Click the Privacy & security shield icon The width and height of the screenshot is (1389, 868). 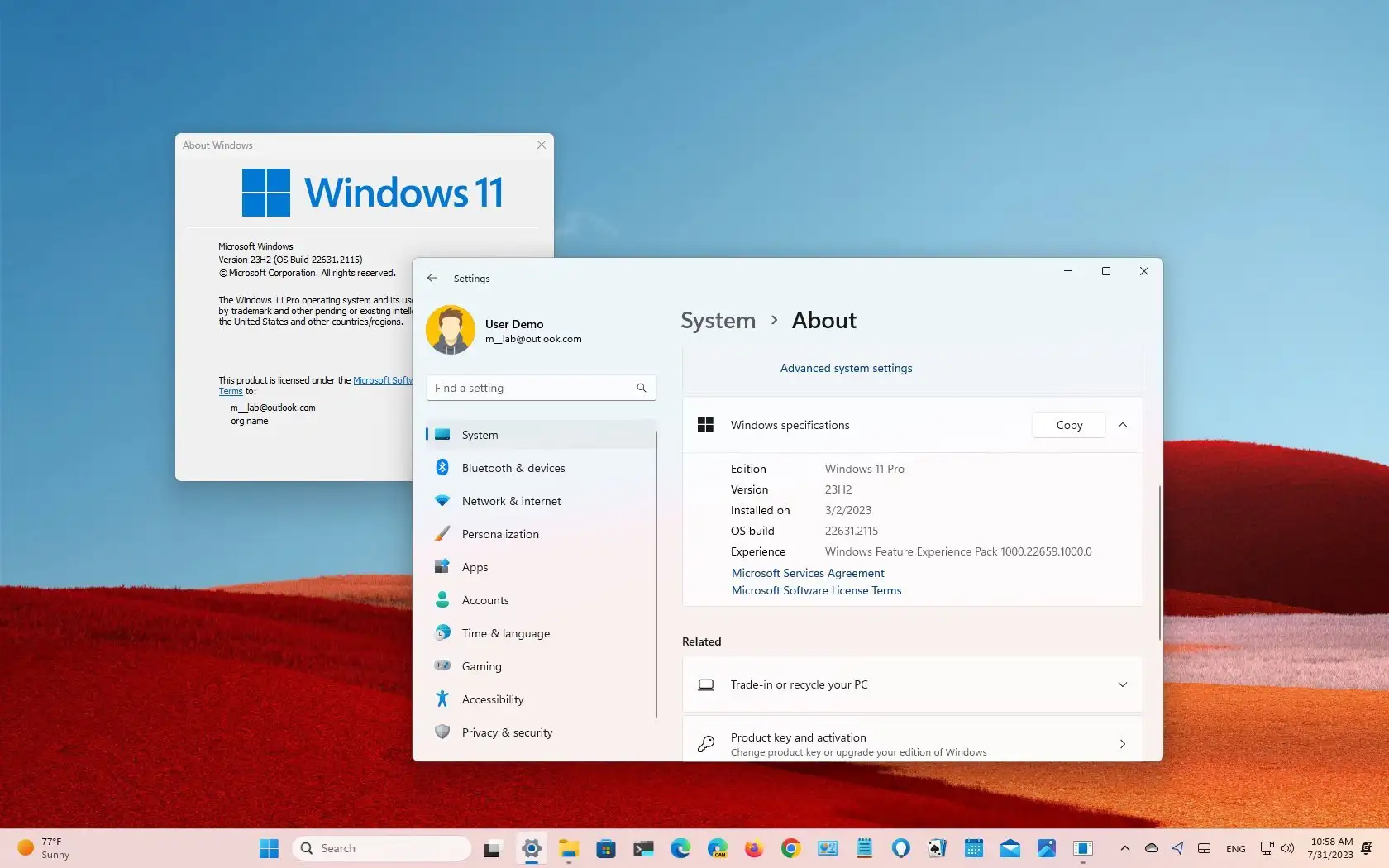point(442,732)
